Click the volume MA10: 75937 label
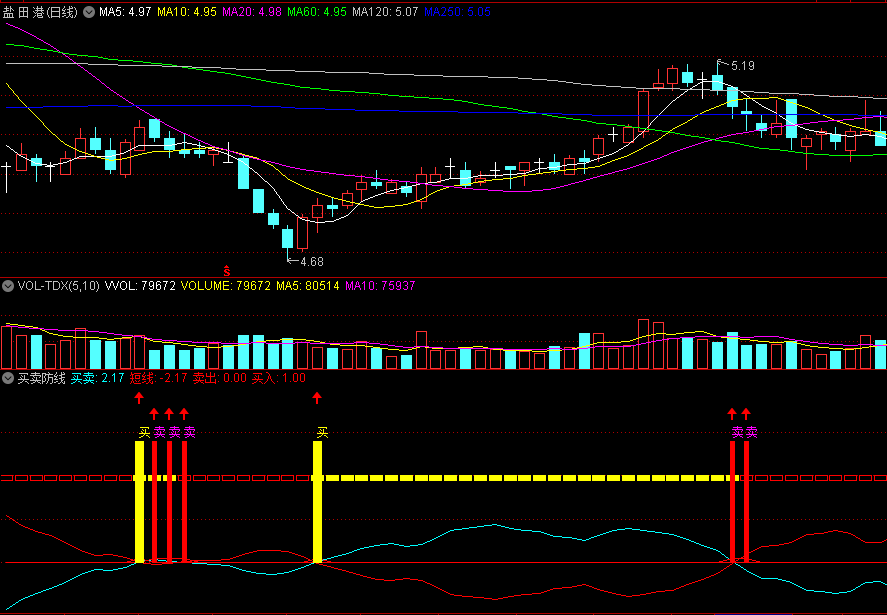 point(380,286)
